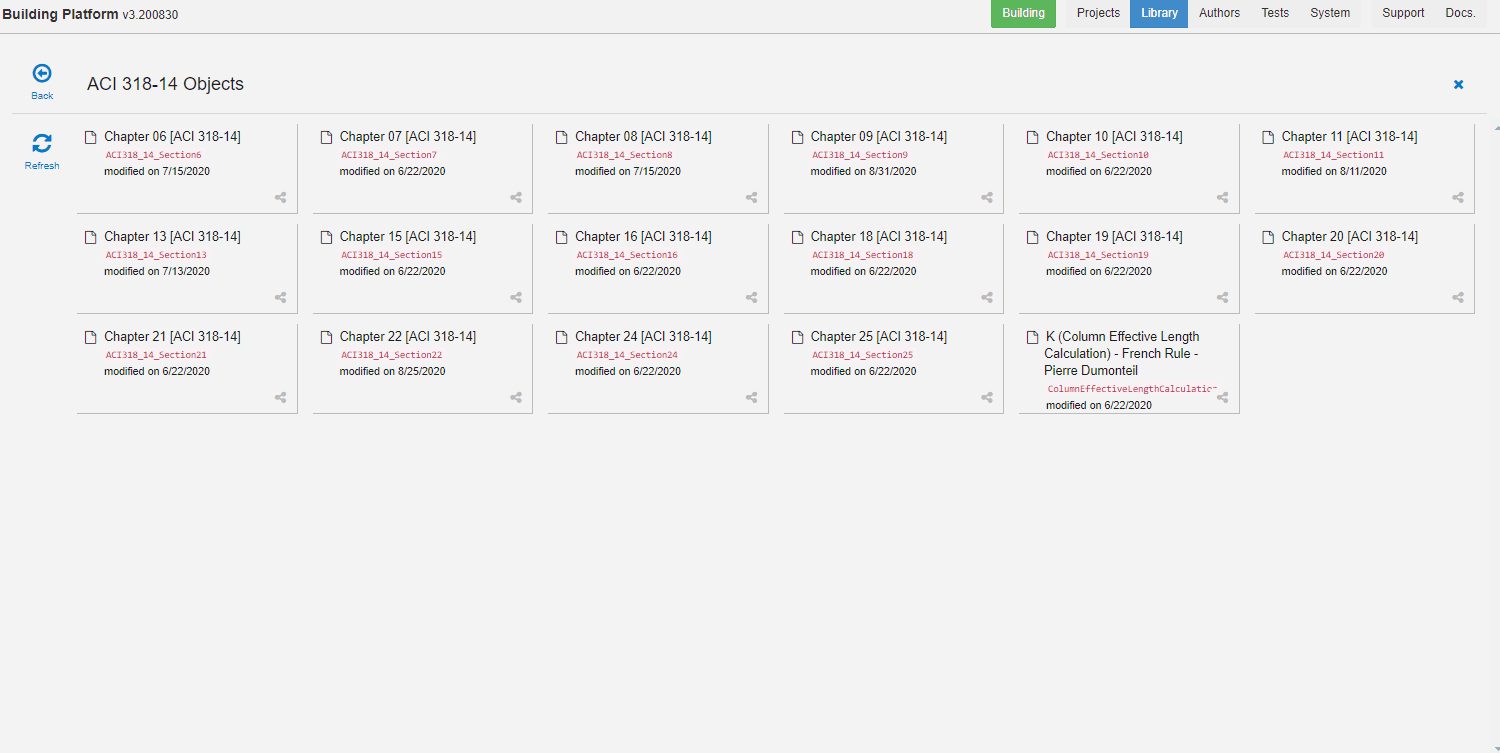Image resolution: width=1500 pixels, height=753 pixels.
Task: Click "modified on 8/11/2020" text
Action: tap(1334, 172)
